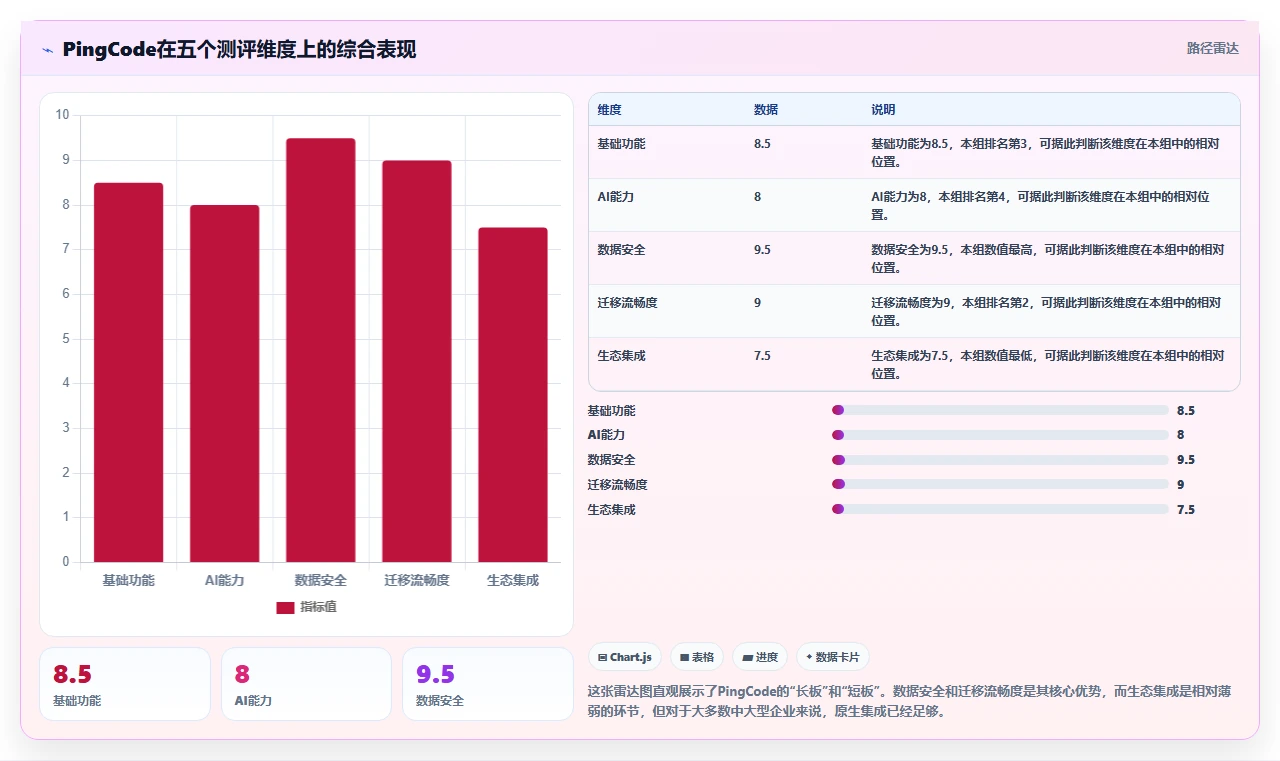
Task: Click the 8.5 value in the table
Action: click(x=762, y=144)
